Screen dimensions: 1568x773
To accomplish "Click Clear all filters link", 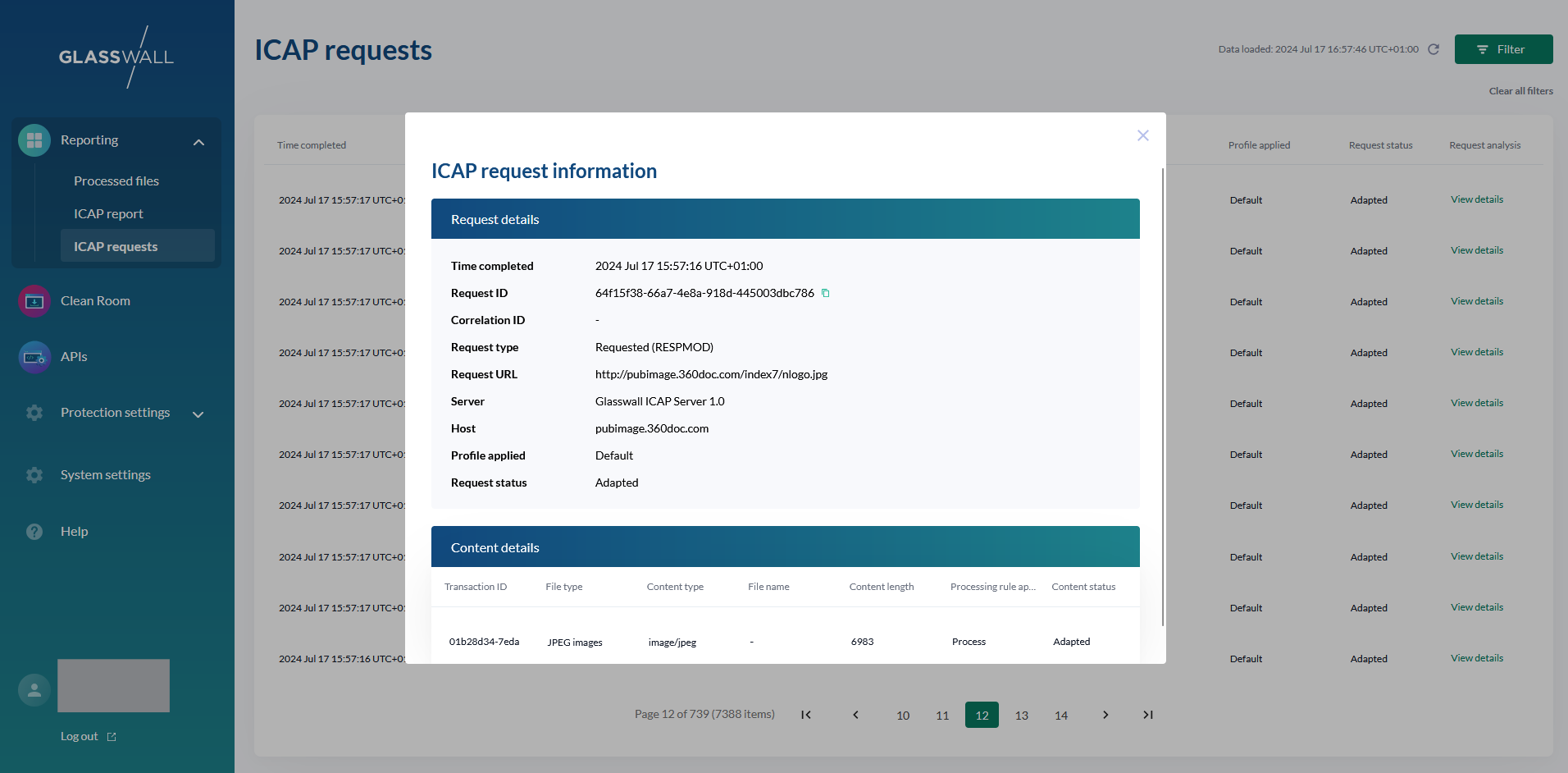I will [1520, 91].
